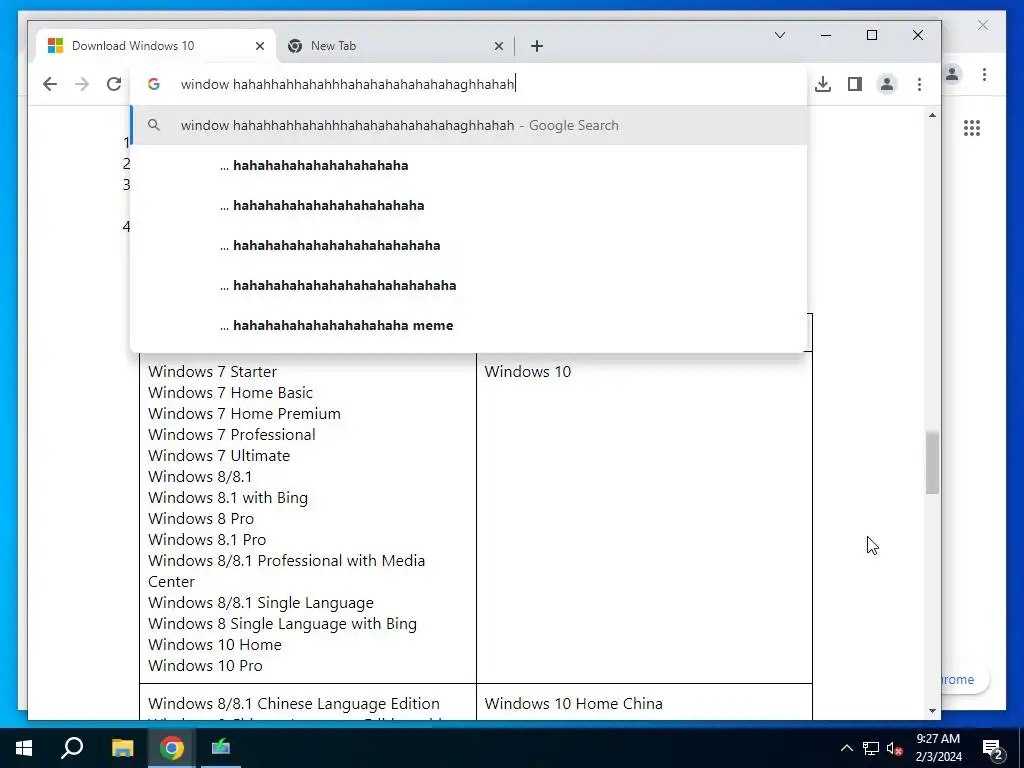1024x768 pixels.
Task: Reload the current page
Action: click(x=114, y=84)
